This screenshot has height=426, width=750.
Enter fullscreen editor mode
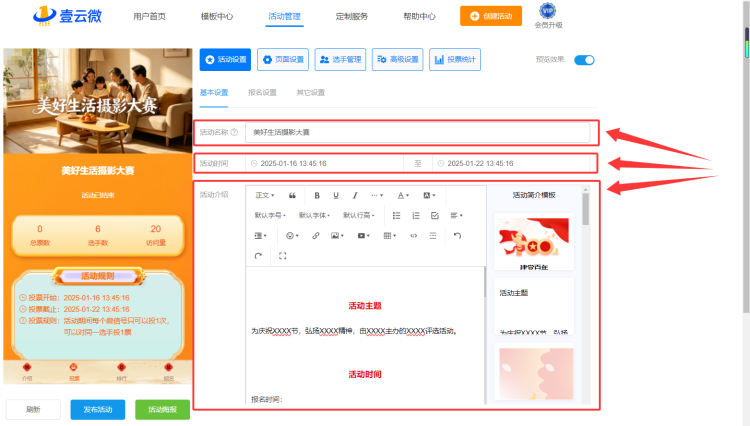pyautogui.click(x=283, y=256)
